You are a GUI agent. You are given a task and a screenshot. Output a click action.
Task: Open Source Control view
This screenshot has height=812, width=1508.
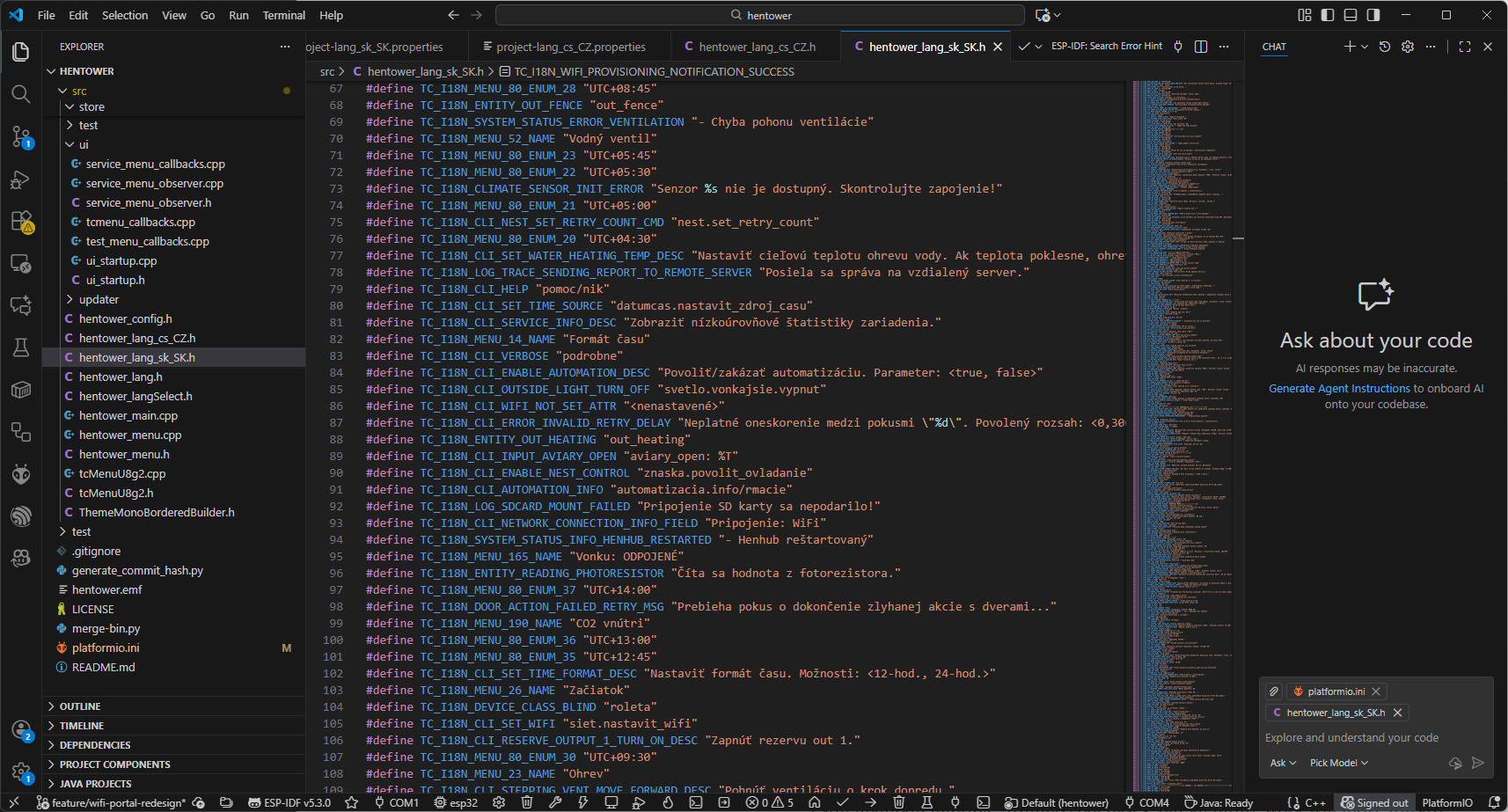click(x=21, y=136)
